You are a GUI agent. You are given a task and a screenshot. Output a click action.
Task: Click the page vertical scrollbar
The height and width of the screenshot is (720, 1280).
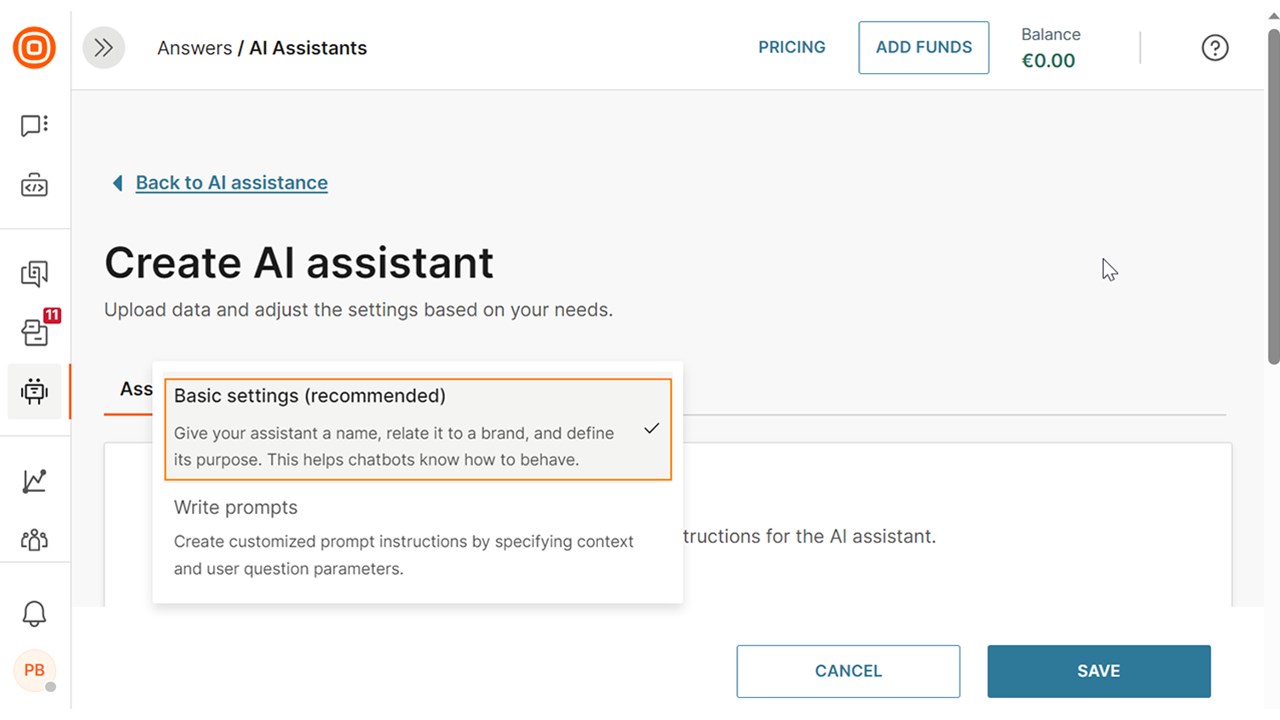[x=1273, y=200]
